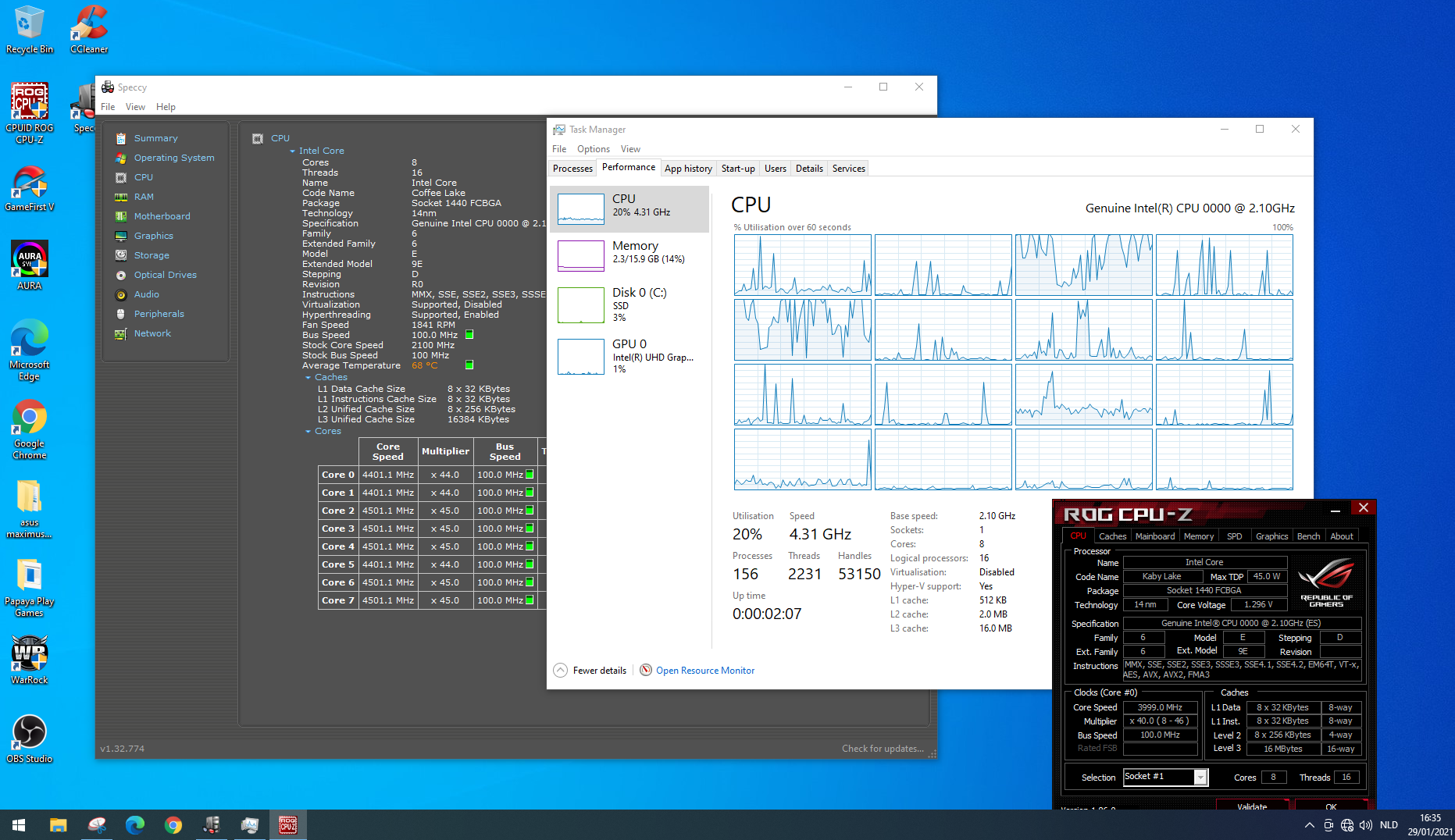Open Motherboard icon in Speccy sidebar
Image resolution: width=1455 pixels, height=840 pixels.
pyautogui.click(x=121, y=216)
